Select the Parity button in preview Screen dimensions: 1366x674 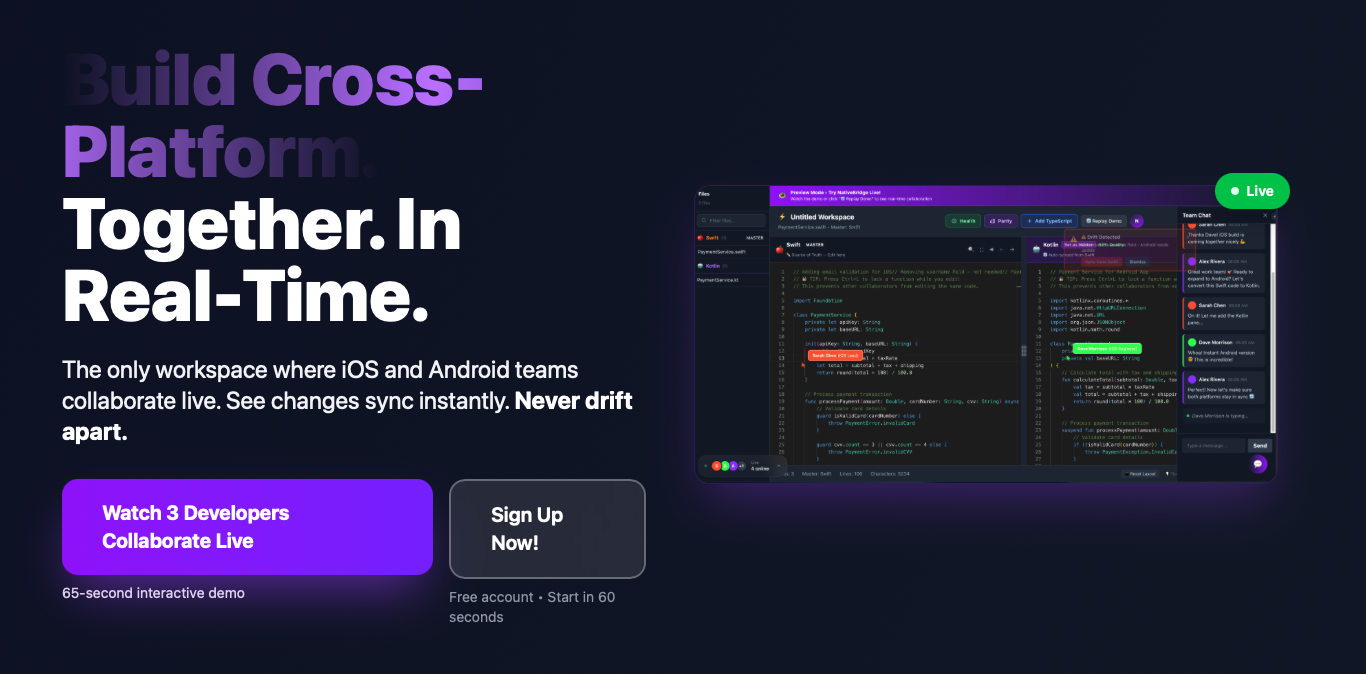1001,221
